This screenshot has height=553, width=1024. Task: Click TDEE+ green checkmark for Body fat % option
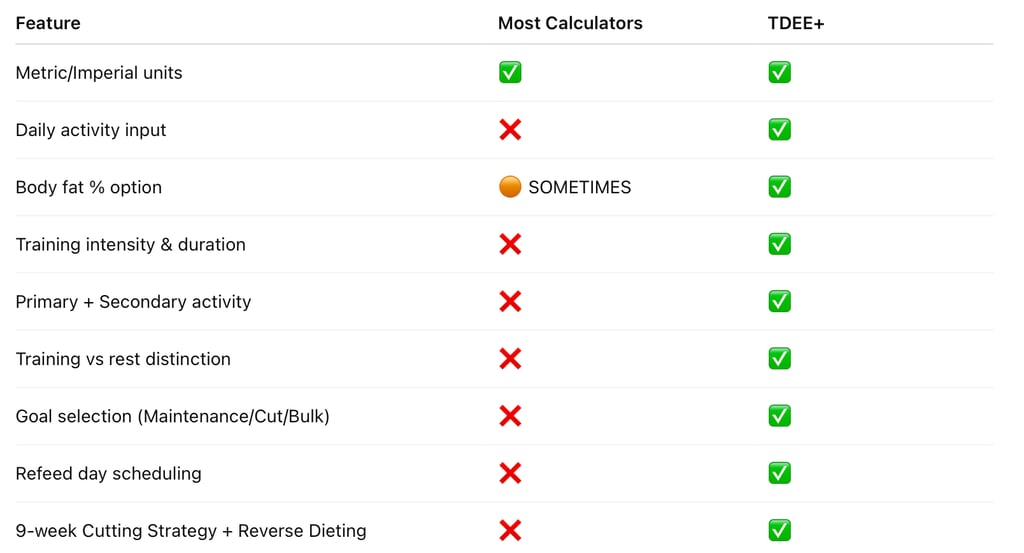(780, 187)
